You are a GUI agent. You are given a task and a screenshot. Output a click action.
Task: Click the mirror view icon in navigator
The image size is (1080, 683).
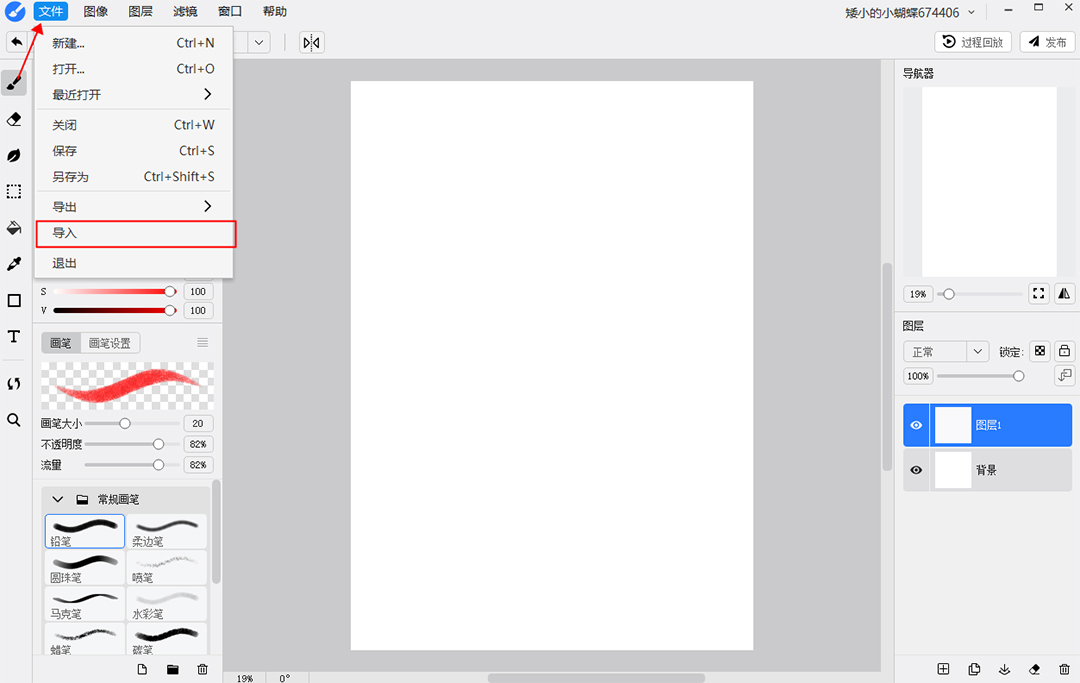click(x=1064, y=293)
